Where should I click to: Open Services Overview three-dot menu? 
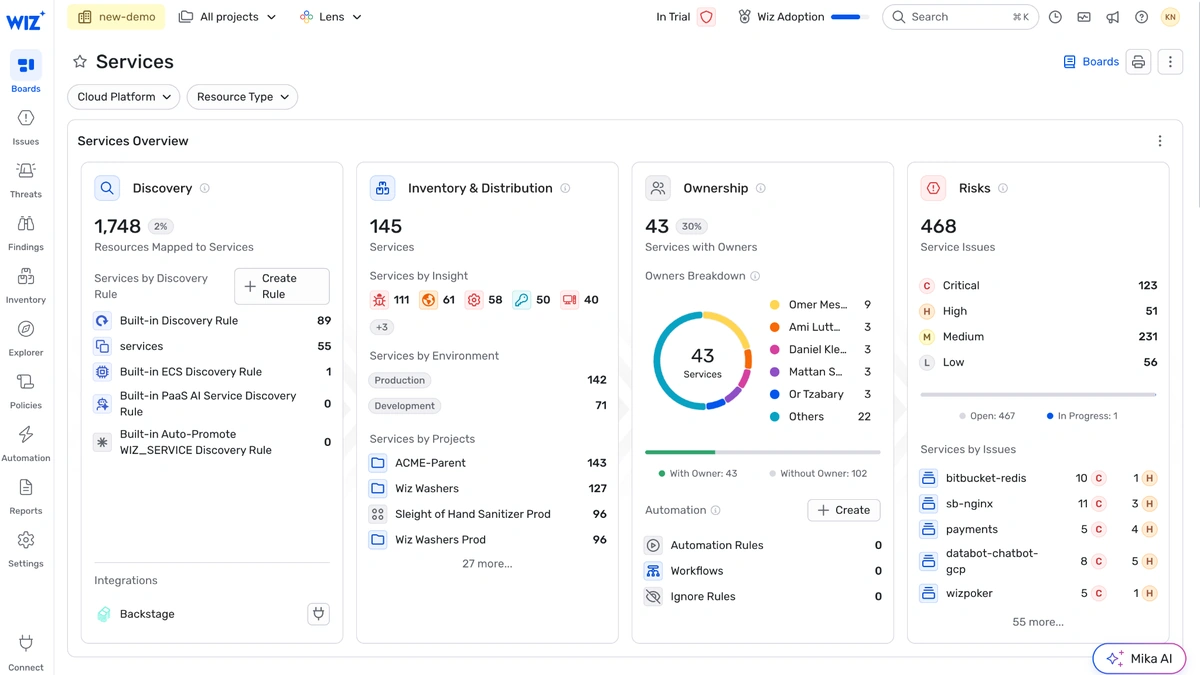(1160, 141)
